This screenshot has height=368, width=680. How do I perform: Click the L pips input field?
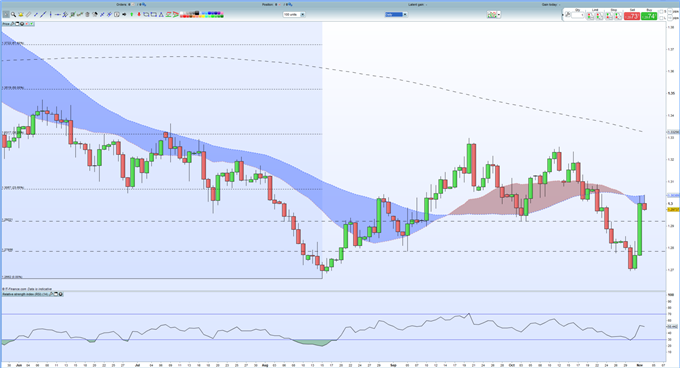[x=670, y=18]
